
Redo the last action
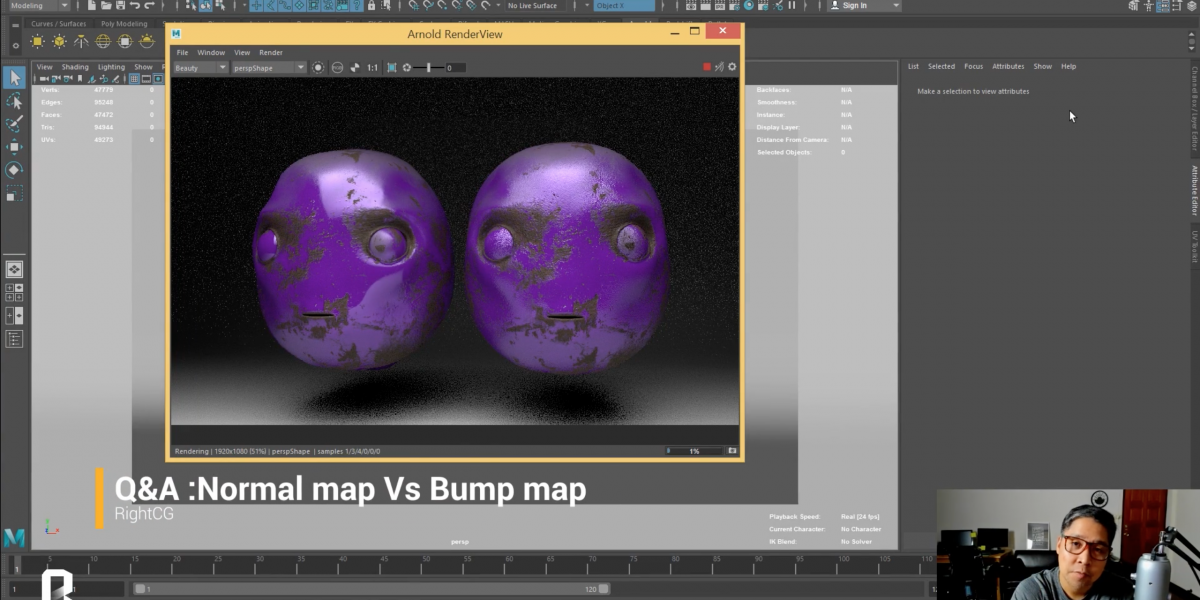pyautogui.click(x=150, y=6)
